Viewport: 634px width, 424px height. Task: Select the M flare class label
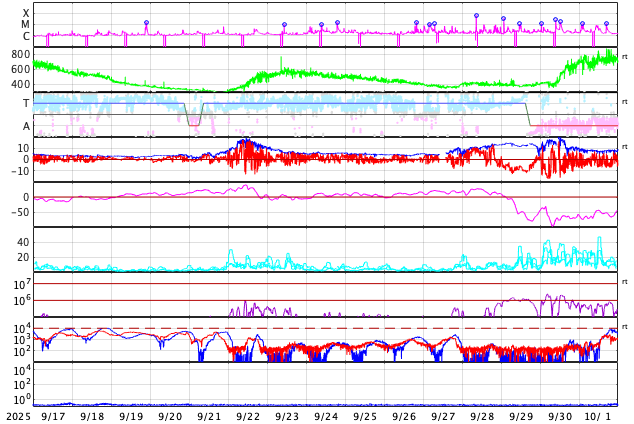[26, 25]
